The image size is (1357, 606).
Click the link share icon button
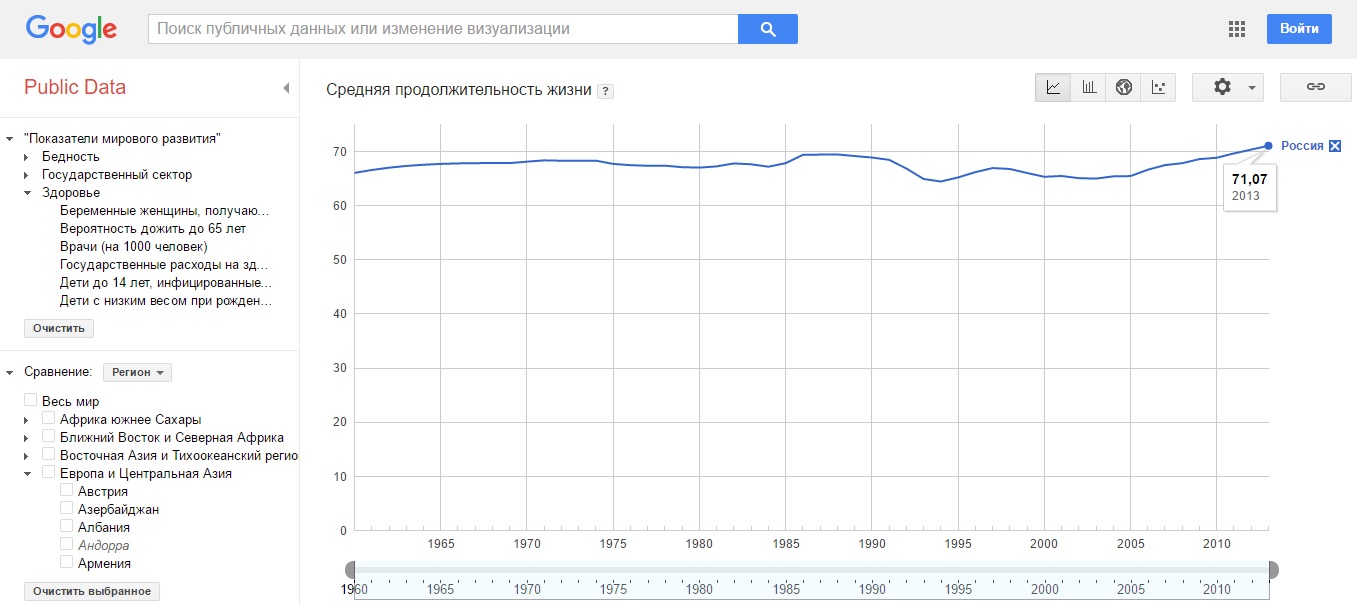coord(1316,87)
